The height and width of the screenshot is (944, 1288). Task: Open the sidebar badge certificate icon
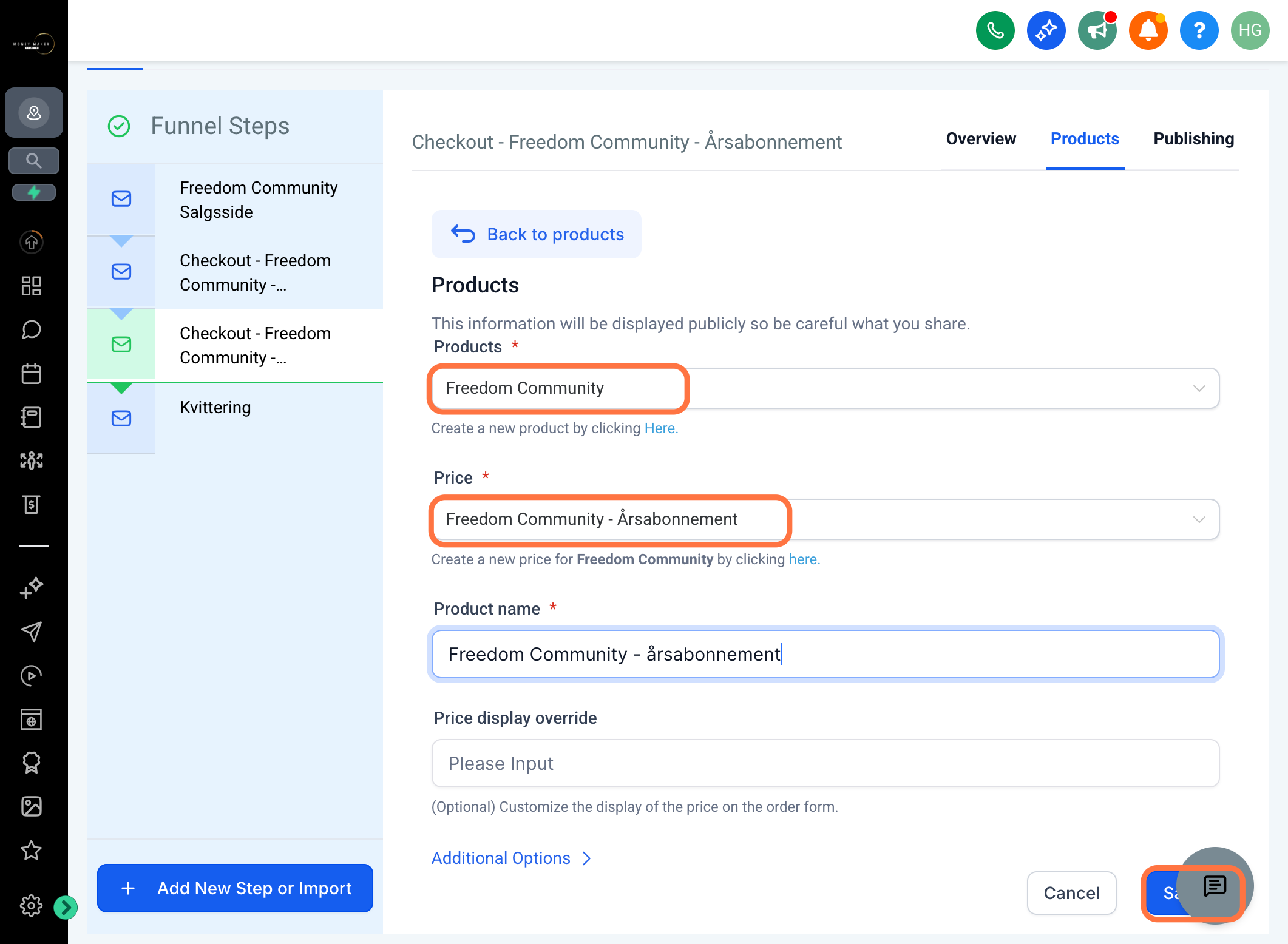[x=32, y=763]
